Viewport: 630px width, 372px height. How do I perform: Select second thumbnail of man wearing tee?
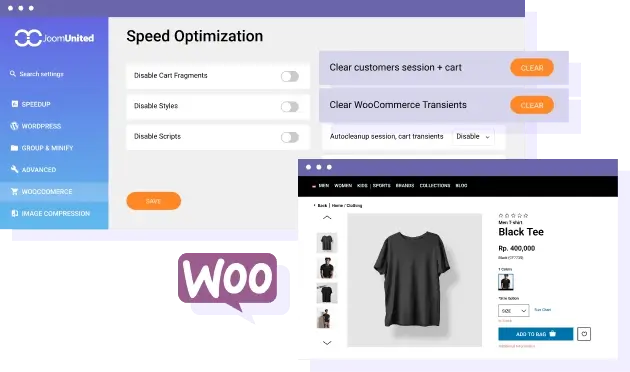coord(327,268)
